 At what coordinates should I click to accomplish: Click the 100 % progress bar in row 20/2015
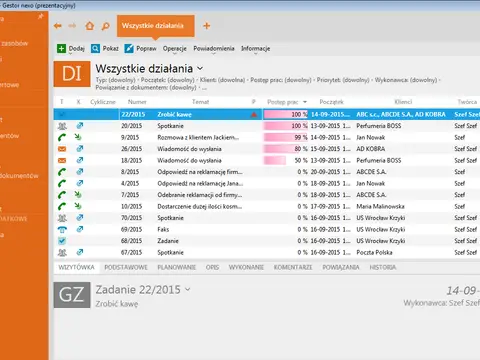(286, 126)
